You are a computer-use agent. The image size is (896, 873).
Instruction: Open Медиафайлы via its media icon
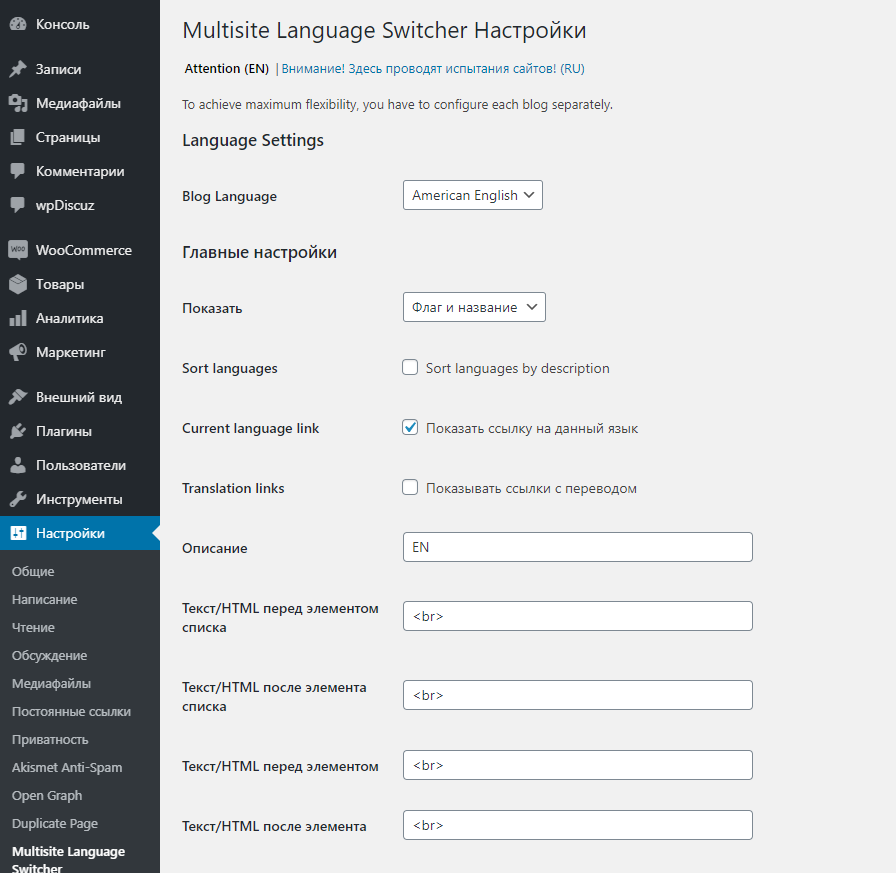coord(18,103)
